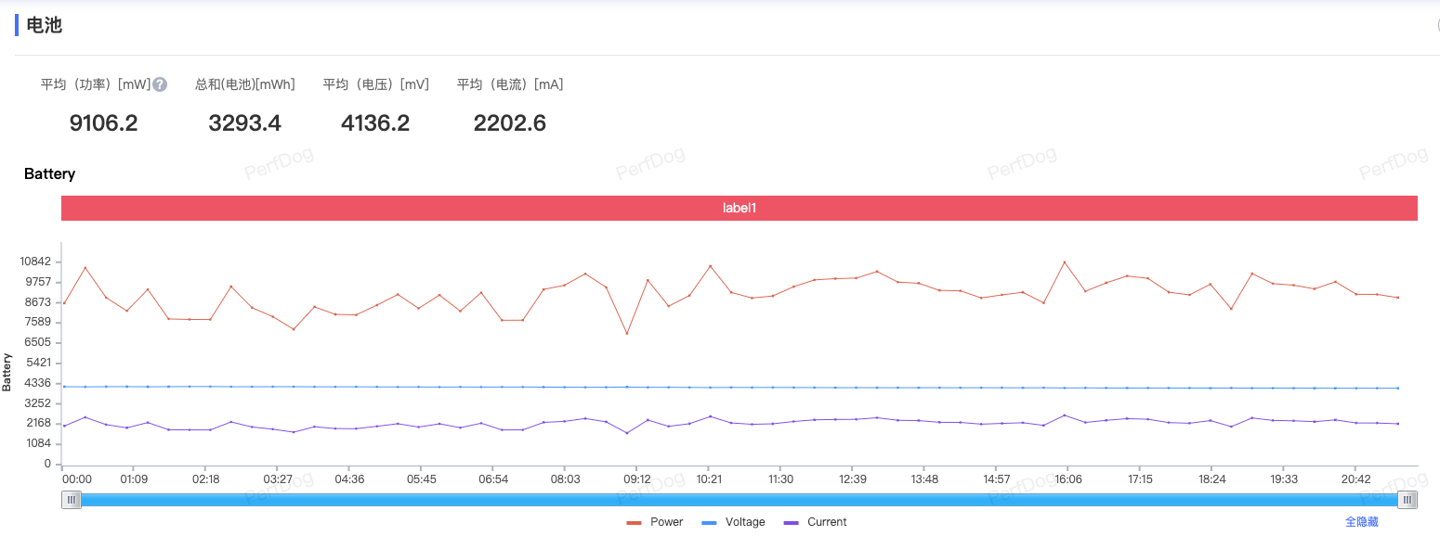
Task: Click the 电池 section heading
Action: (x=44, y=25)
